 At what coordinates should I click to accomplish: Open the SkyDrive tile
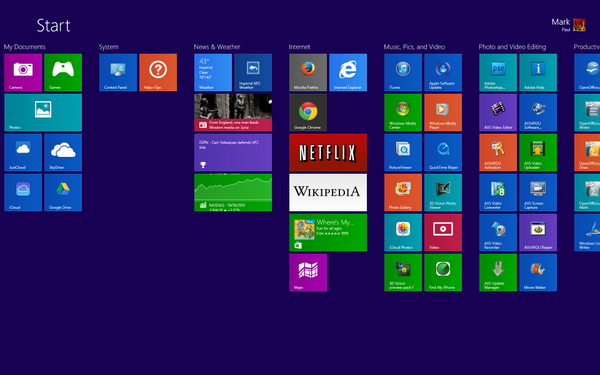point(63,152)
